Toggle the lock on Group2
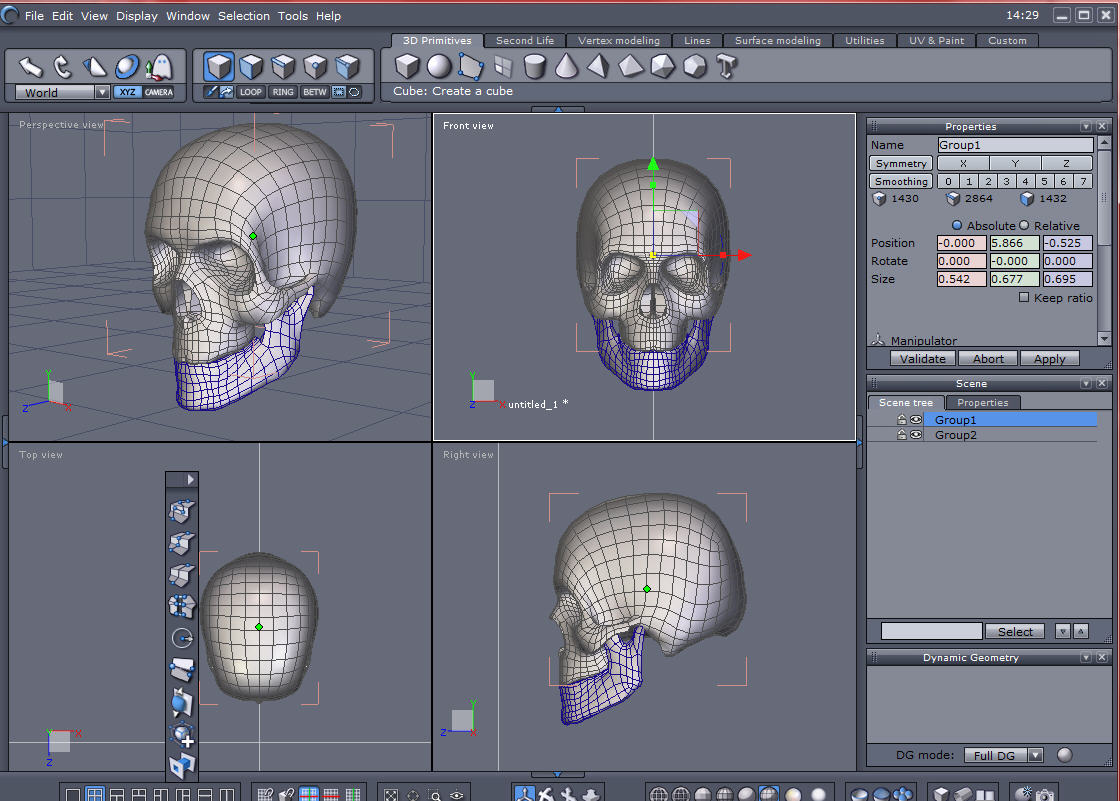The height and width of the screenshot is (801, 1120). [901, 434]
